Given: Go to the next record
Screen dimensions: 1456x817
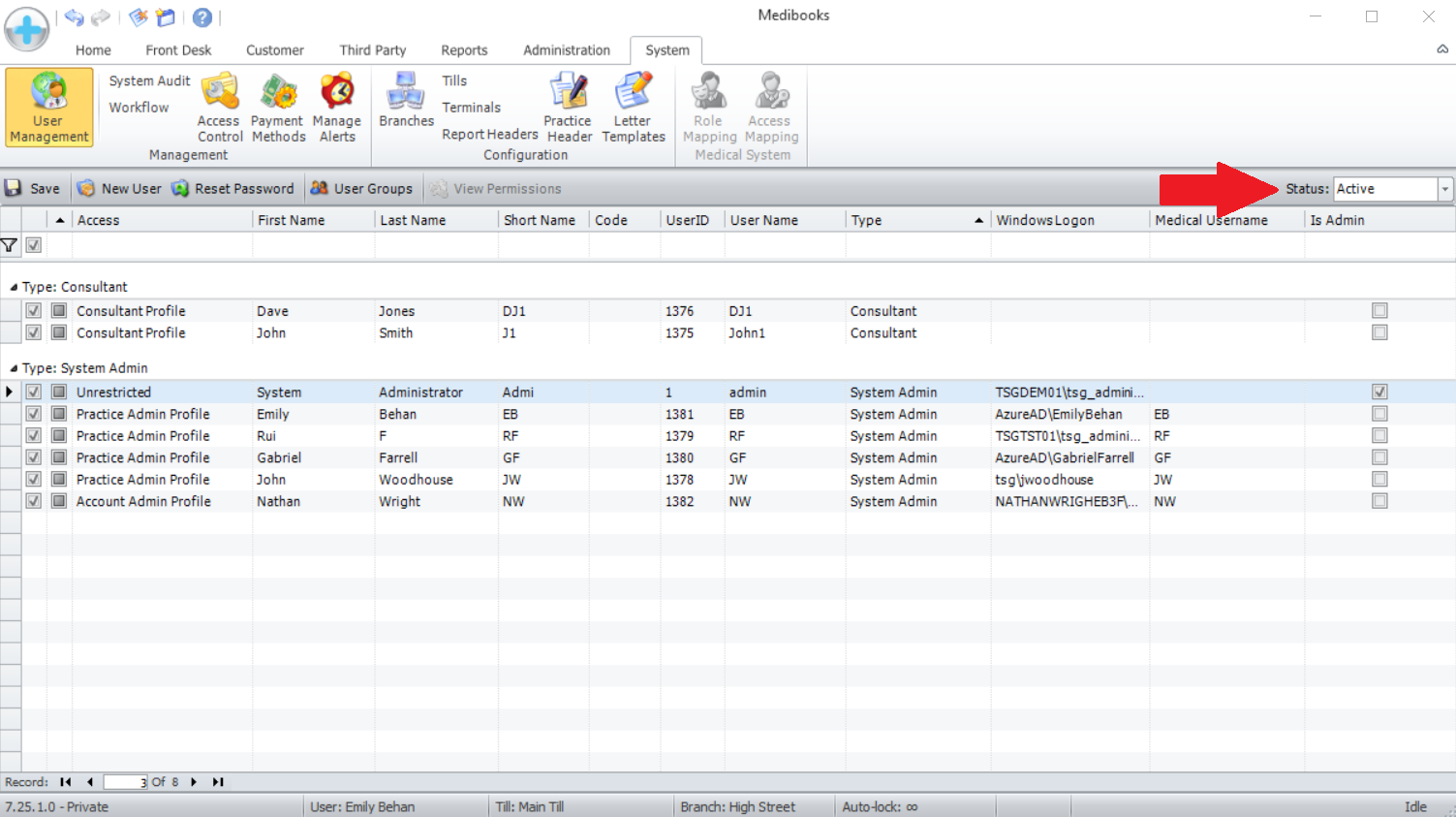Looking at the screenshot, I should pyautogui.click(x=194, y=782).
